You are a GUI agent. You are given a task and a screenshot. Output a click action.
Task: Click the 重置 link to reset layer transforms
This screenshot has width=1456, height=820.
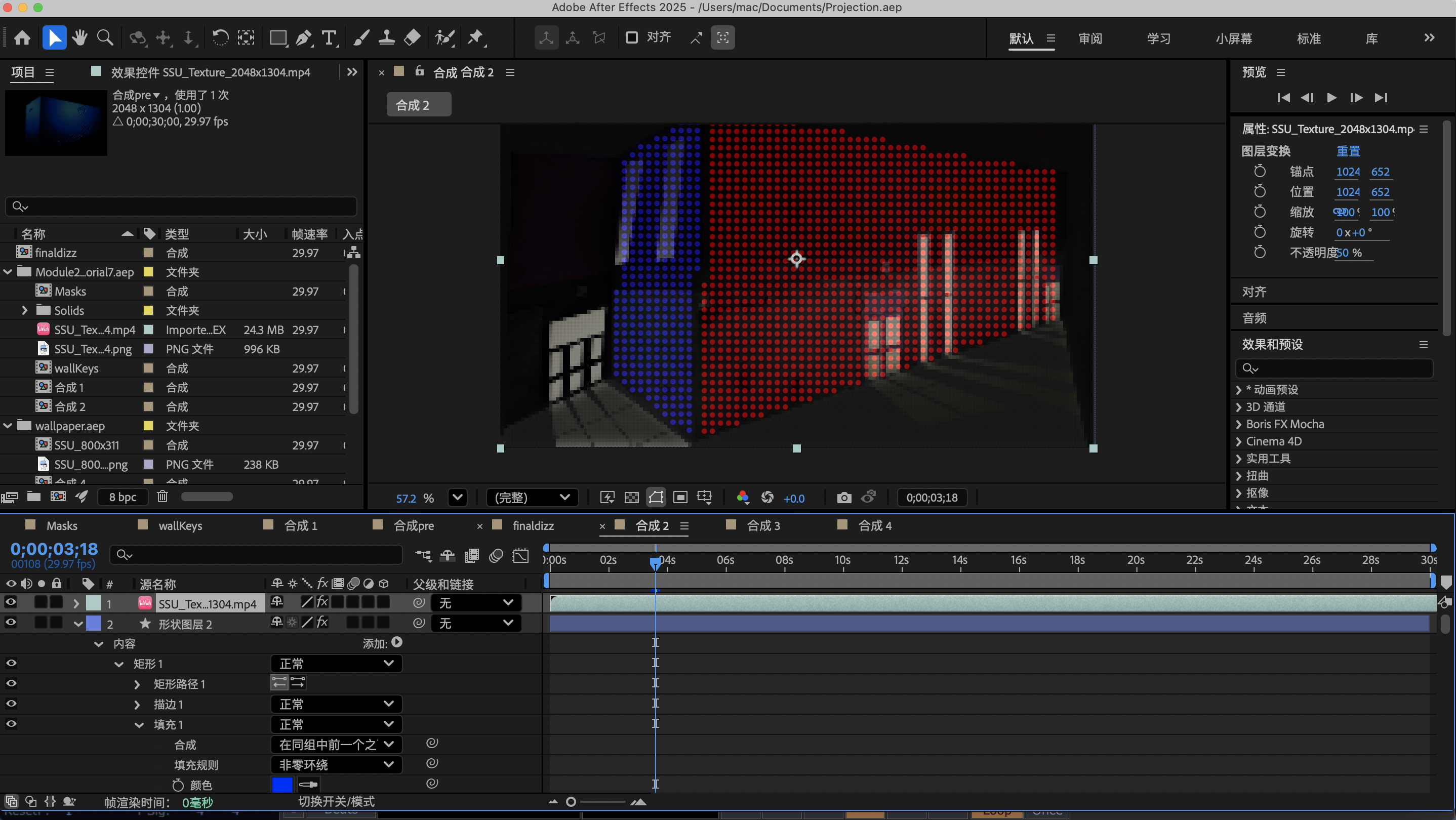click(x=1349, y=150)
